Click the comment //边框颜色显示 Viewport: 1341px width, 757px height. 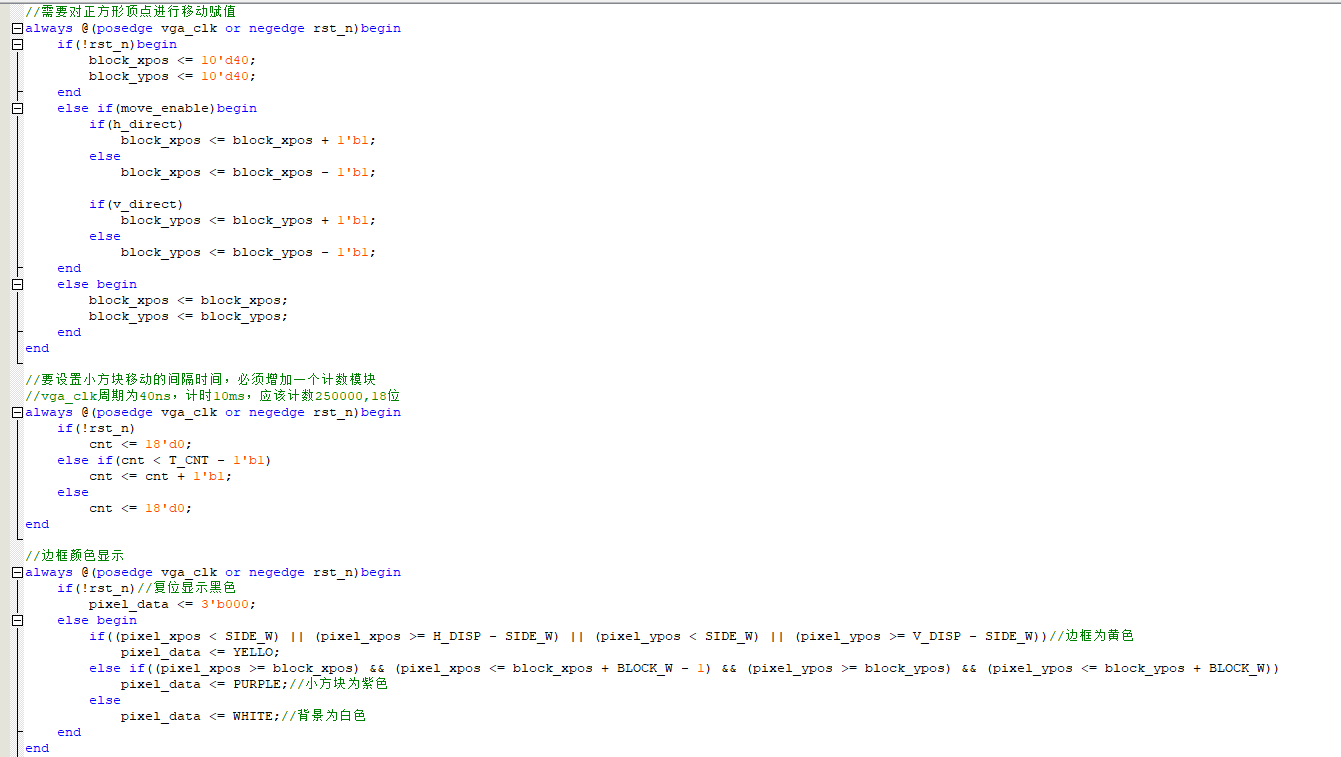click(x=75, y=556)
